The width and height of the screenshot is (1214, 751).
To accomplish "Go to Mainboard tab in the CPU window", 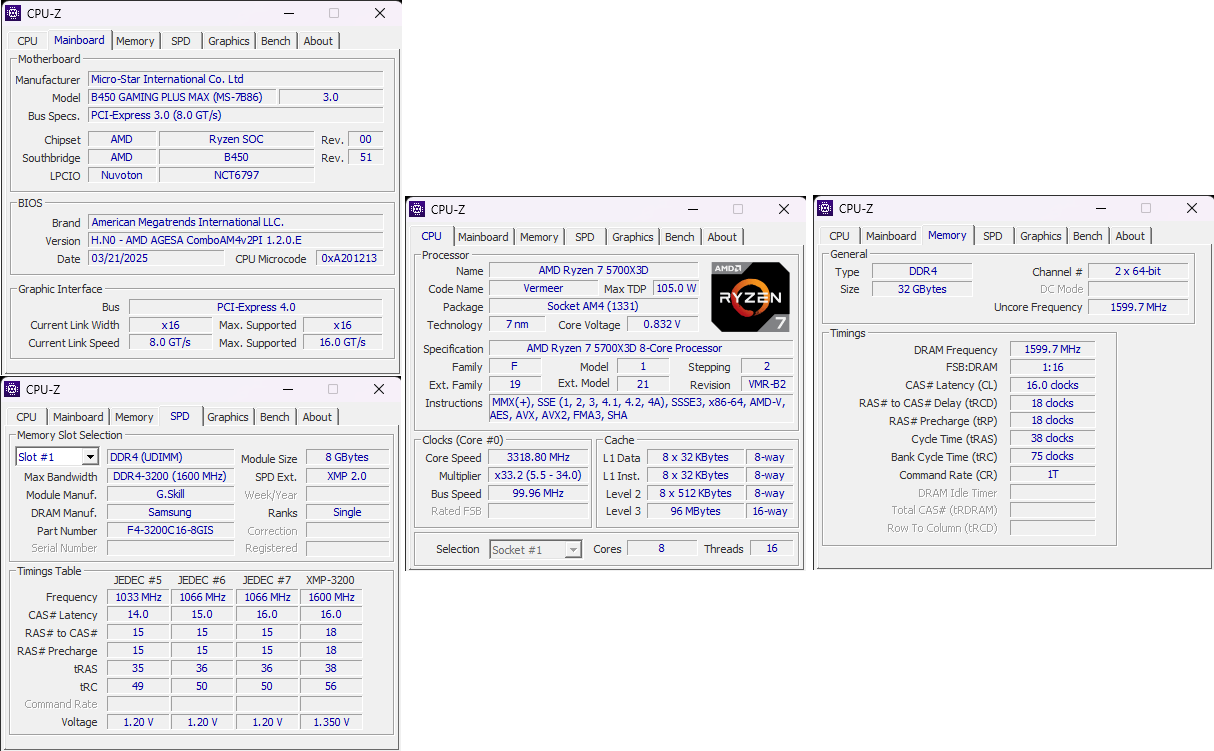I will pyautogui.click(x=484, y=237).
